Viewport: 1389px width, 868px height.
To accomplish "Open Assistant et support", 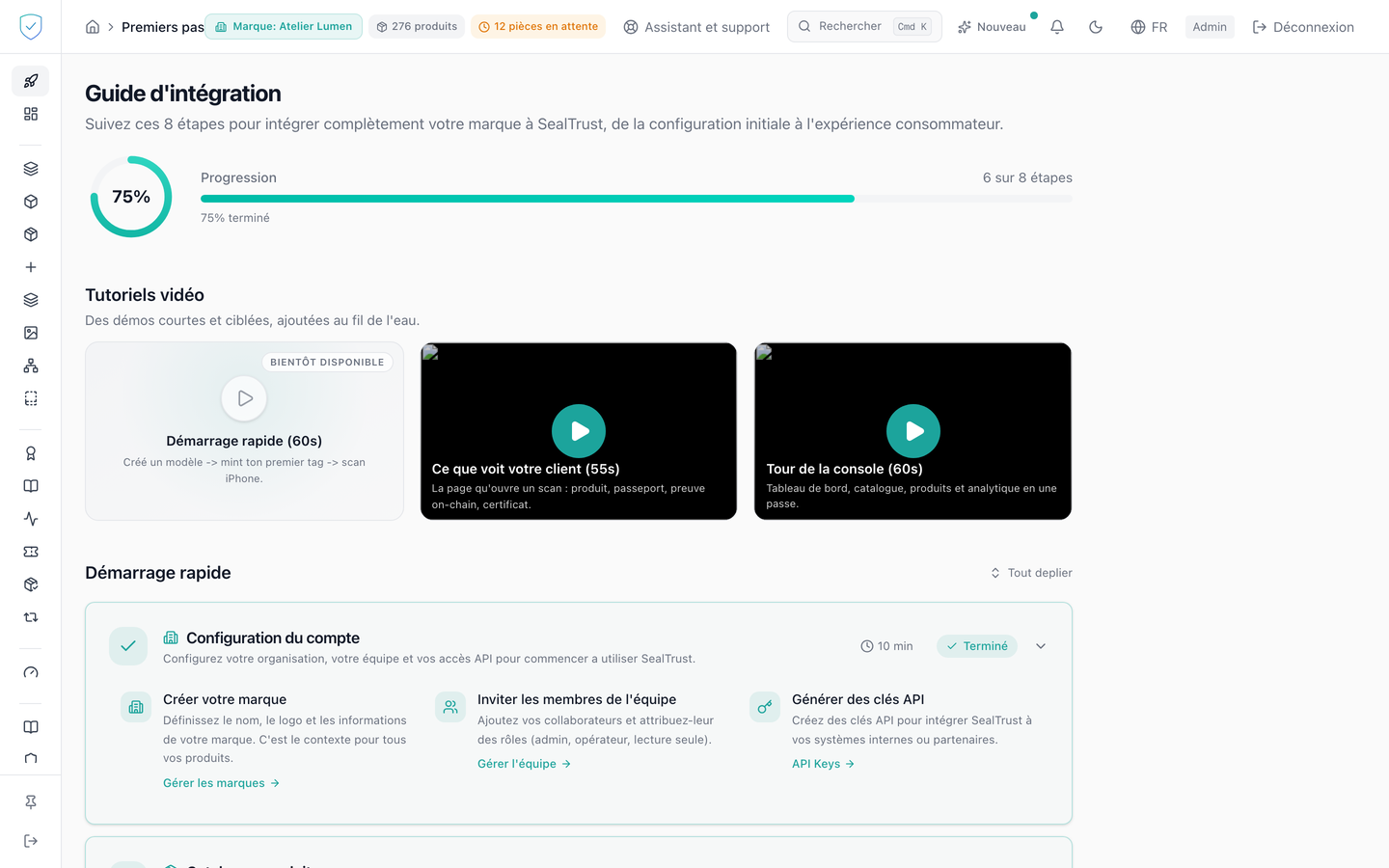I will point(696,27).
